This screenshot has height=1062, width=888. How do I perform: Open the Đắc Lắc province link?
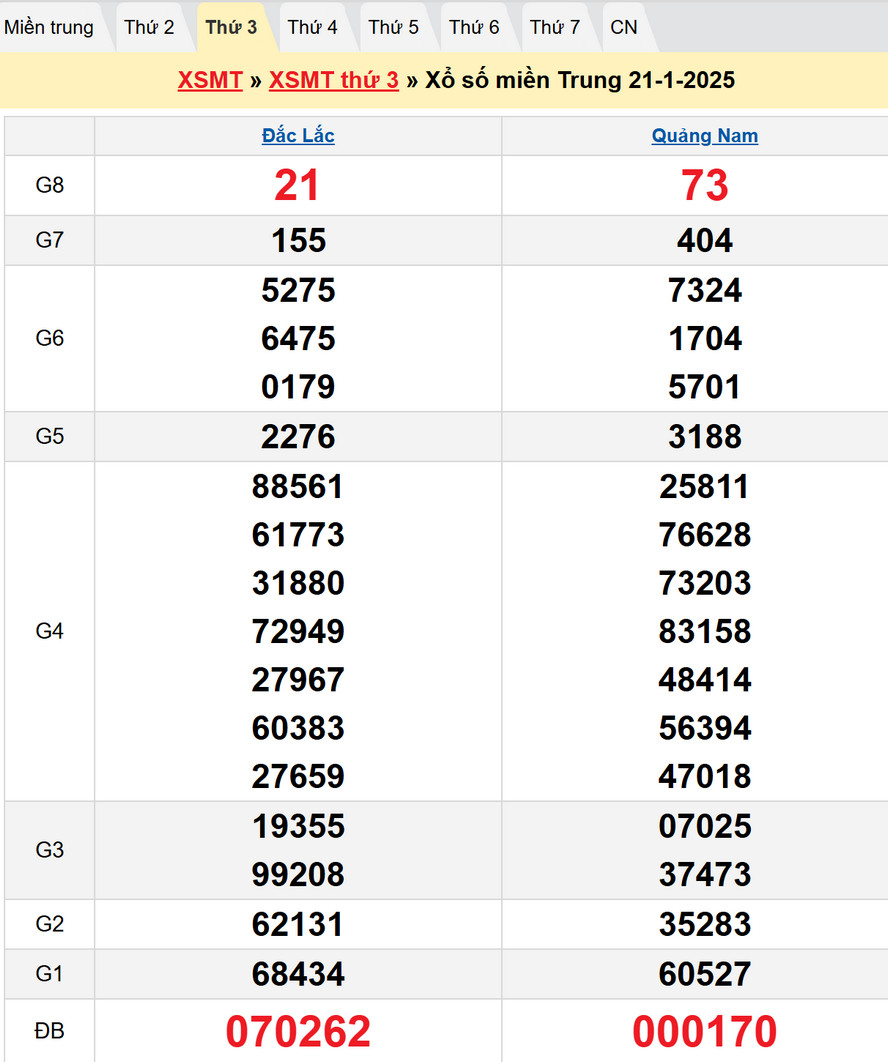pos(298,136)
